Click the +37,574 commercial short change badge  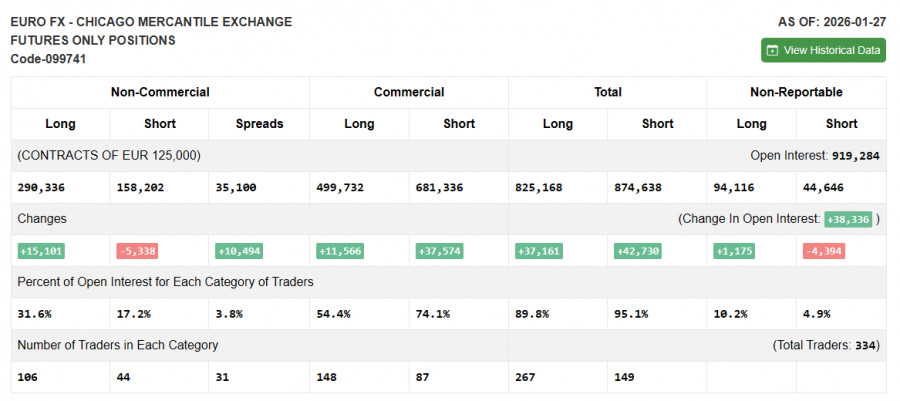pyautogui.click(x=439, y=251)
